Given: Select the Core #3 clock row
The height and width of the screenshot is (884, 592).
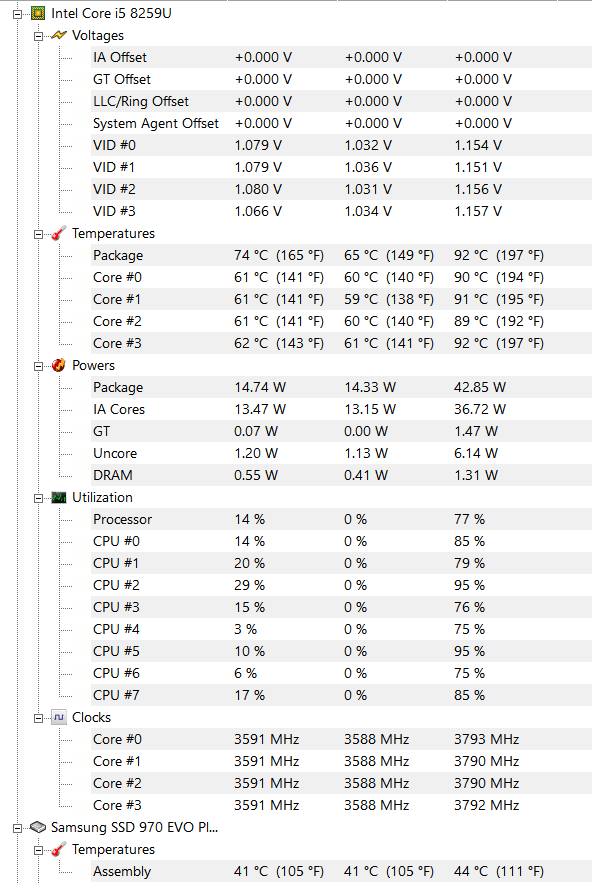Looking at the screenshot, I should (x=341, y=805).
